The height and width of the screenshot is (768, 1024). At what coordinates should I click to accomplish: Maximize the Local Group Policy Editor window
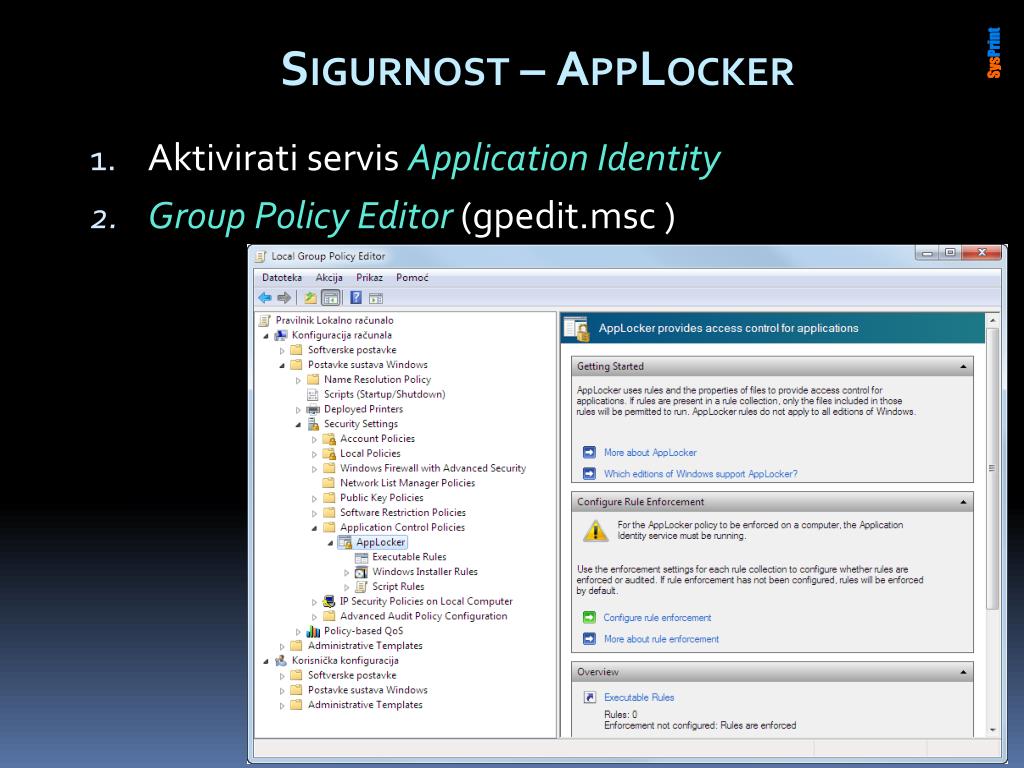click(x=950, y=253)
